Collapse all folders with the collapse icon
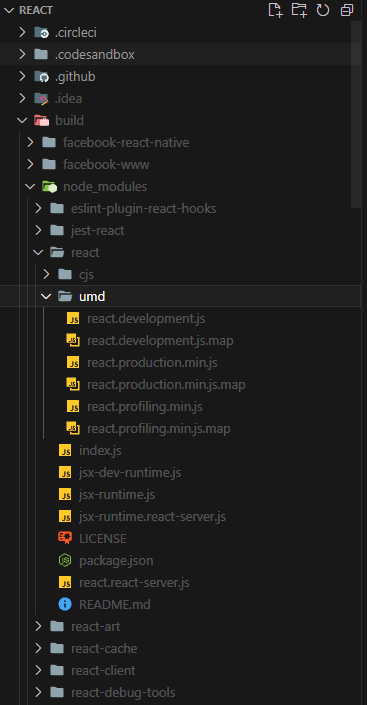The height and width of the screenshot is (705, 367). (x=347, y=10)
